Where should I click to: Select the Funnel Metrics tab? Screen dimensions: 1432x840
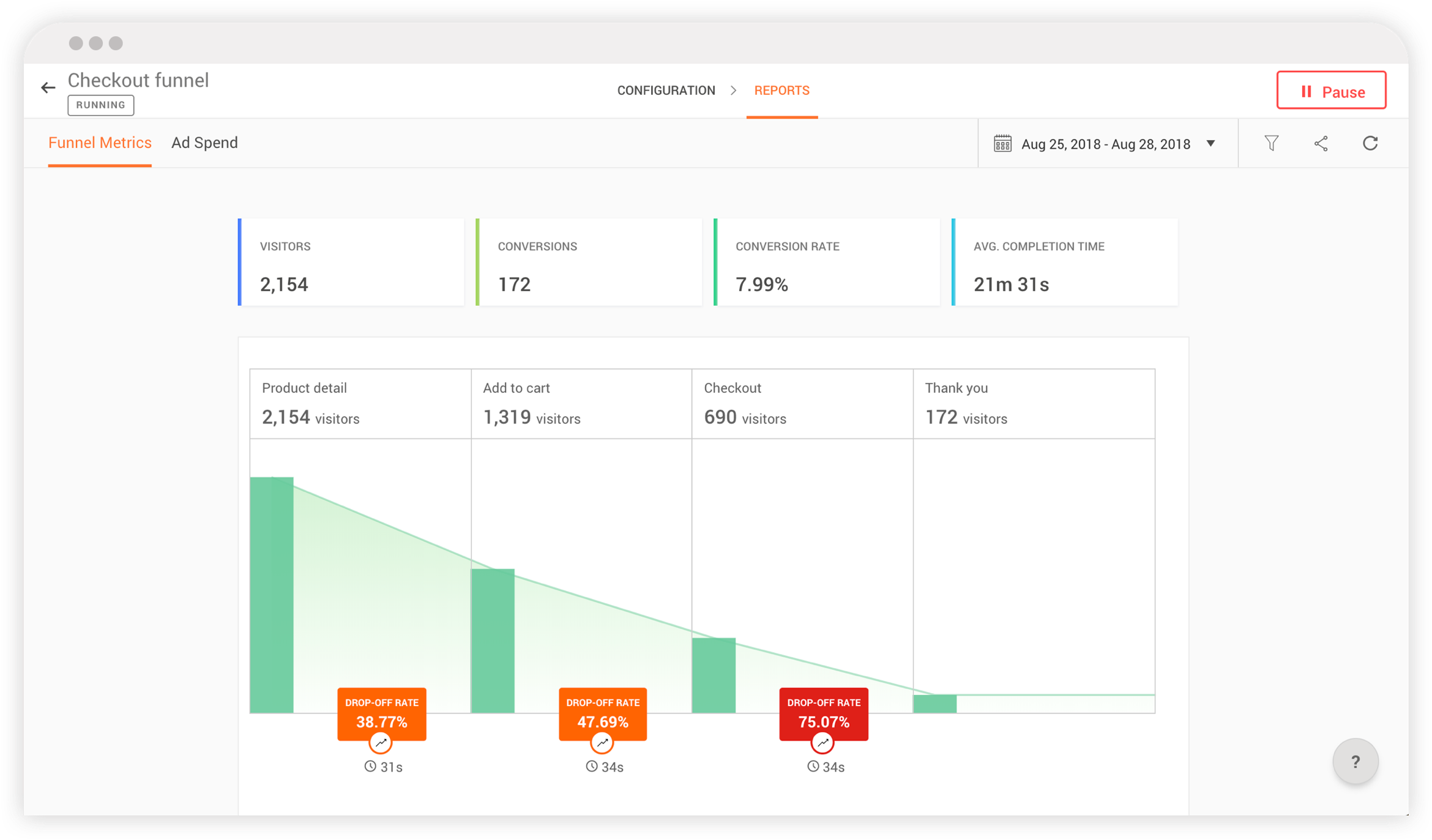(100, 142)
